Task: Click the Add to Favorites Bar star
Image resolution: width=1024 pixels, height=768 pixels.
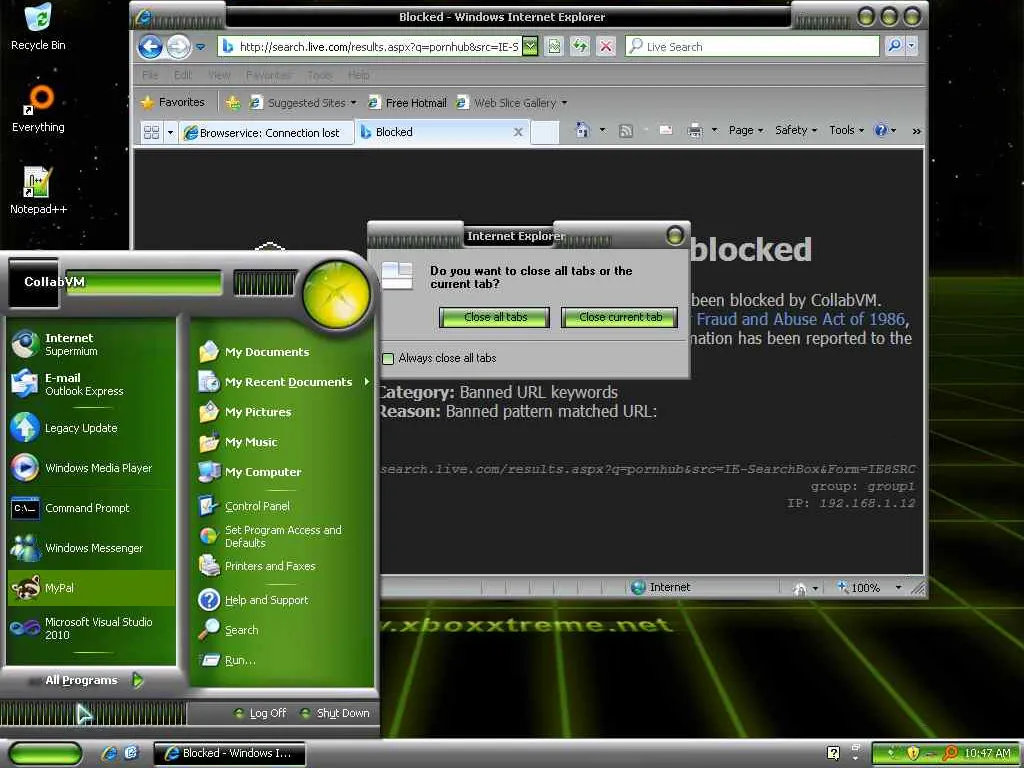Action: point(232,103)
